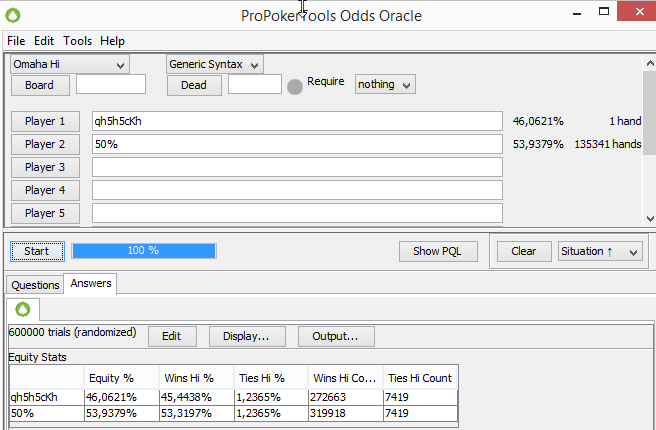Image resolution: width=656 pixels, height=430 pixels.
Task: Click the players panel vertical scrollbar thumb
Action: pyautogui.click(x=650, y=113)
